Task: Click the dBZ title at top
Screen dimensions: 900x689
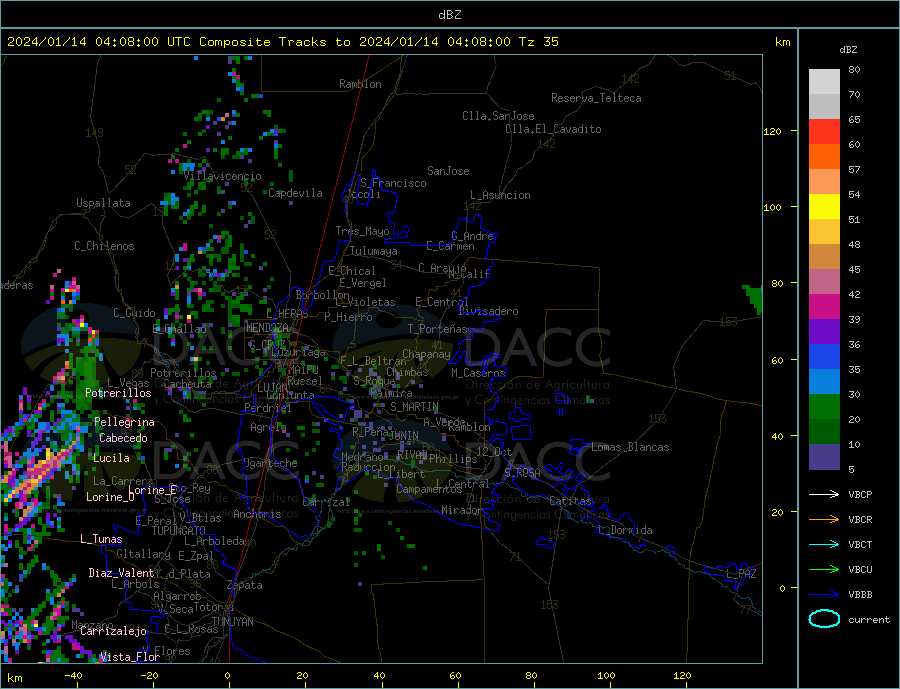Action: click(449, 15)
